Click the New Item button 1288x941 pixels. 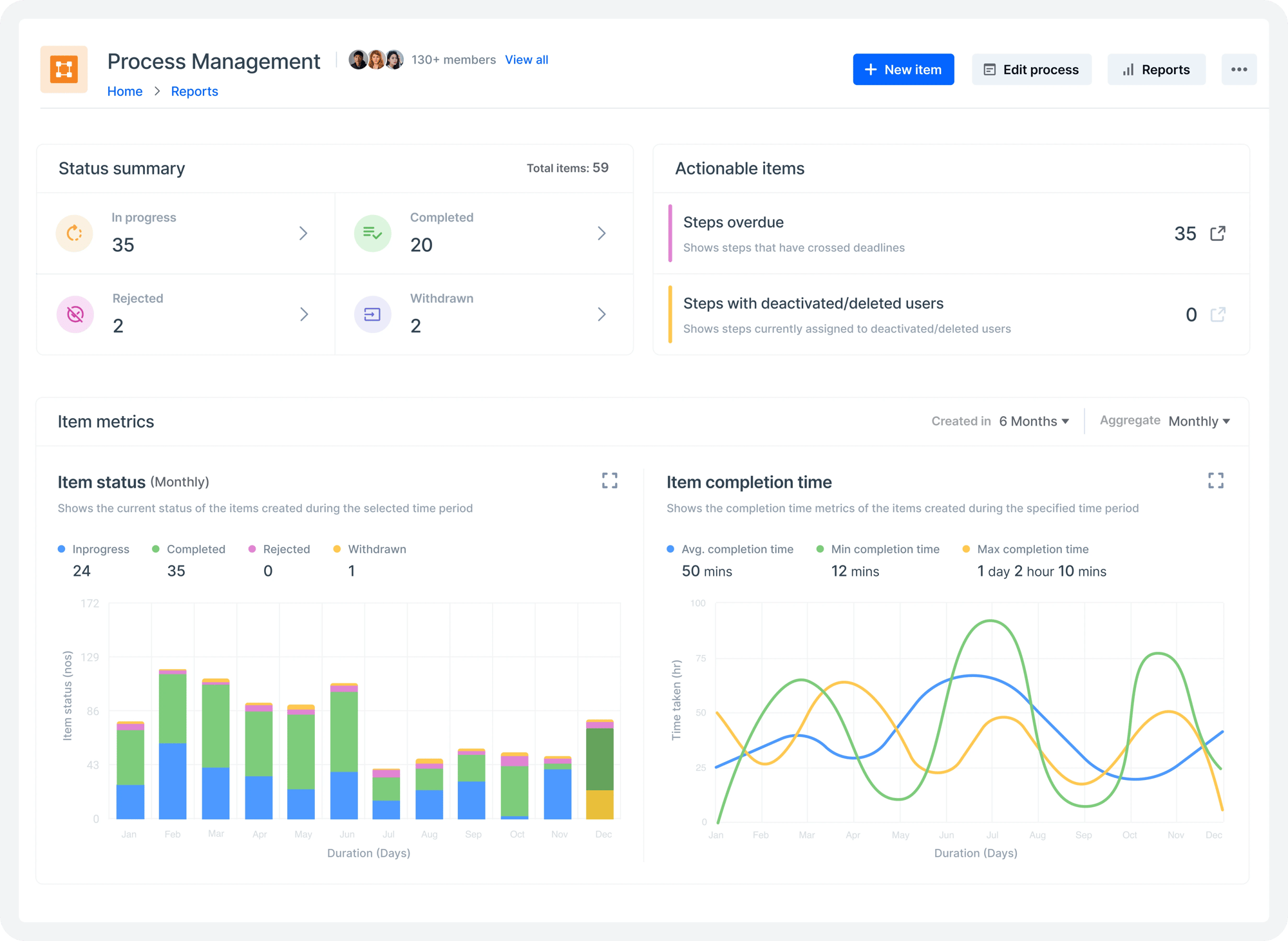tap(900, 69)
